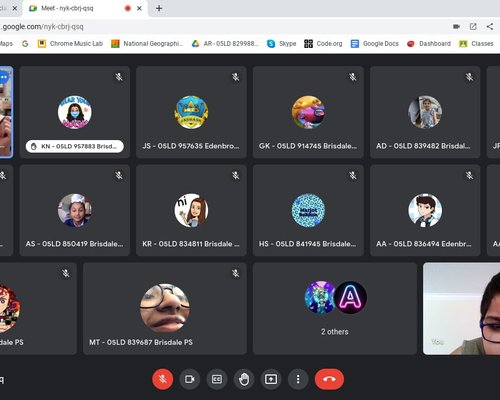The width and height of the screenshot is (500, 400).
Task: Close the Meet browser tab
Action: [x=139, y=8]
